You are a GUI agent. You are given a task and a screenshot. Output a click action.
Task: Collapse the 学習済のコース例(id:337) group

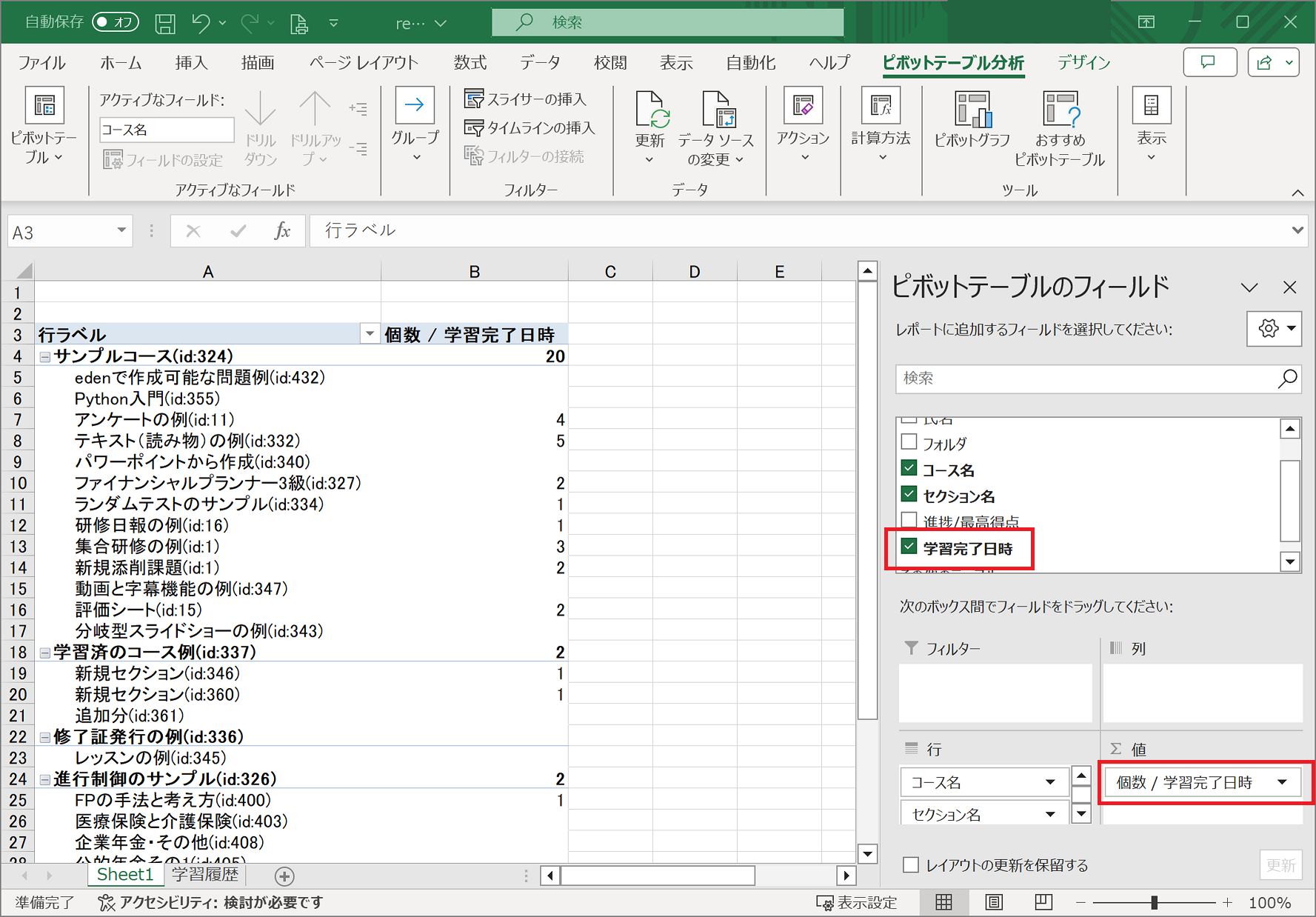pos(45,653)
